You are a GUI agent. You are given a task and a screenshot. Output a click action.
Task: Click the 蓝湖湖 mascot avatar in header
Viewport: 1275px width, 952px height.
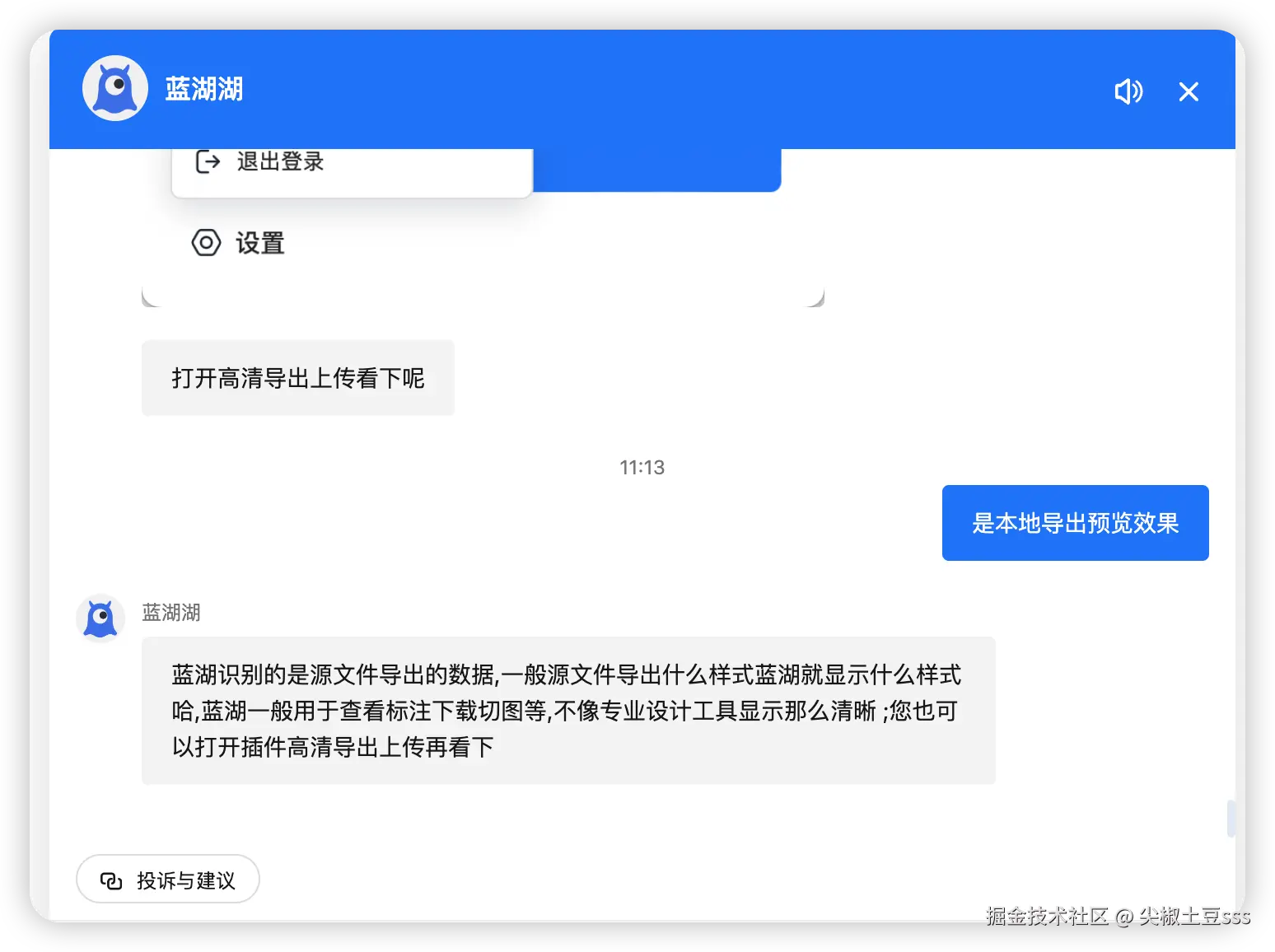115,88
